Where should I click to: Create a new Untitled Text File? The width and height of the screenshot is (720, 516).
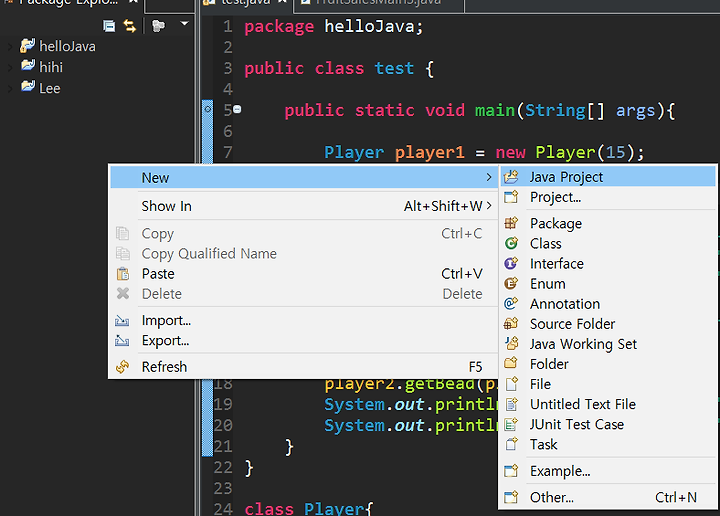click(x=608, y=404)
